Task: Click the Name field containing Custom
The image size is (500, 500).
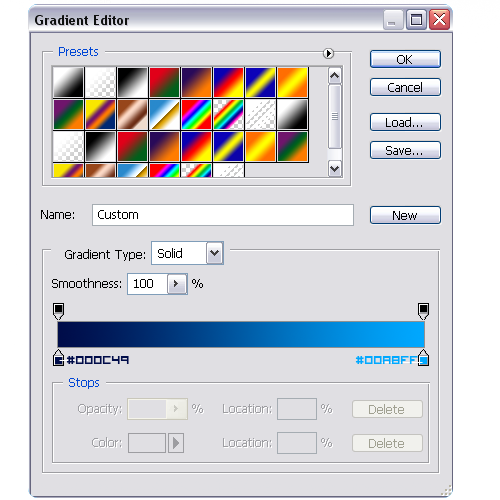Action: pos(223,215)
